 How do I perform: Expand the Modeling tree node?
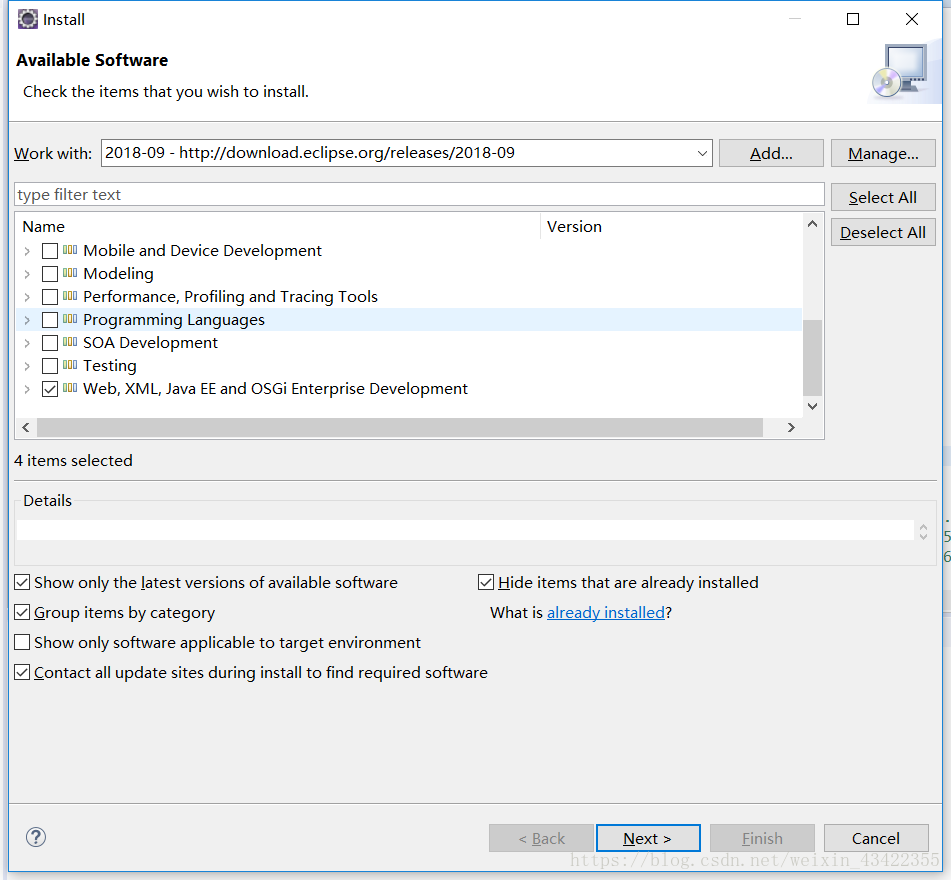pyautogui.click(x=27, y=274)
